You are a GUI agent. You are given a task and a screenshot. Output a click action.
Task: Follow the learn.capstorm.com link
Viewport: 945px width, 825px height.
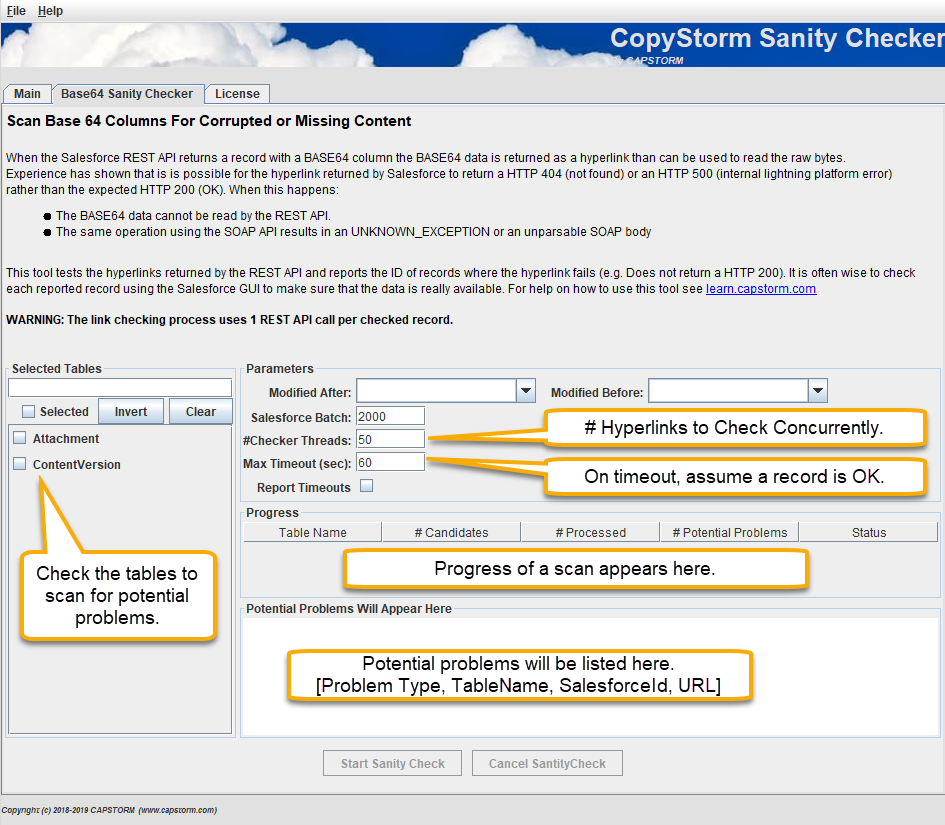[x=761, y=289]
